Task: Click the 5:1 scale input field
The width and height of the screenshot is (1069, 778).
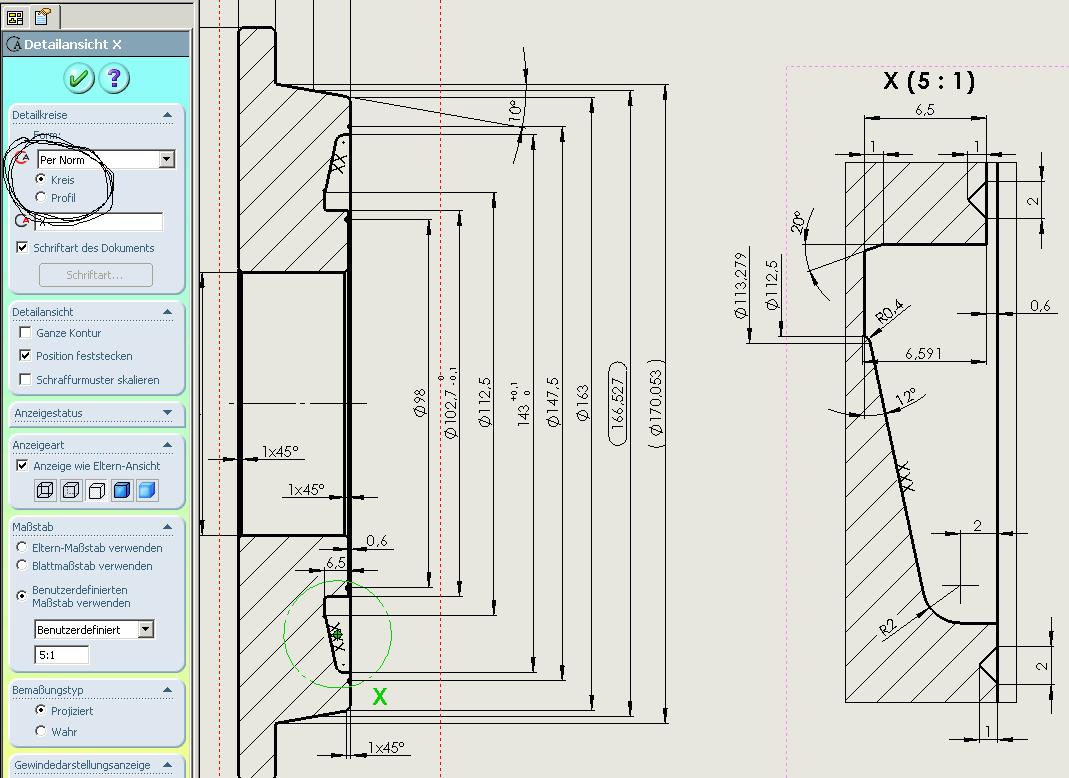Action: click(61, 655)
